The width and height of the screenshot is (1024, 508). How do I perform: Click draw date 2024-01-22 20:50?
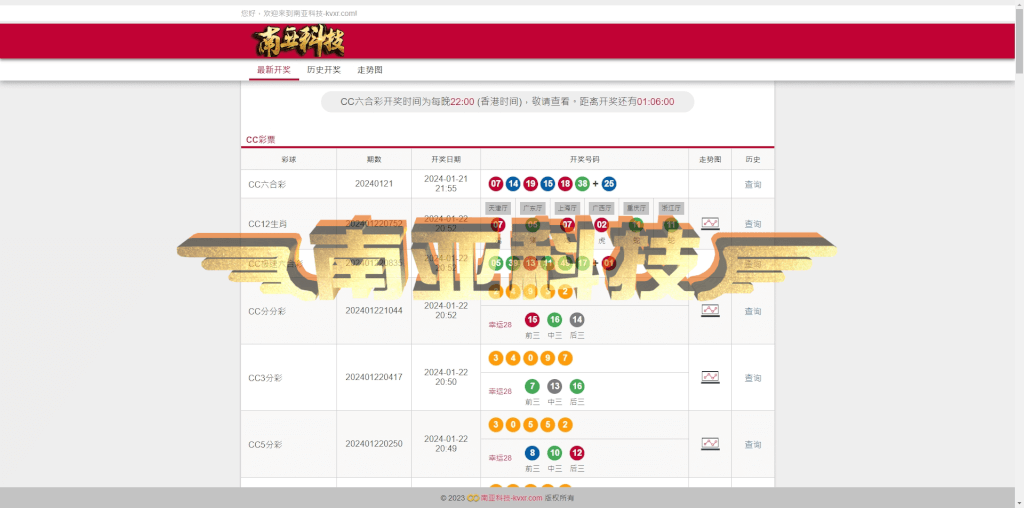(446, 377)
